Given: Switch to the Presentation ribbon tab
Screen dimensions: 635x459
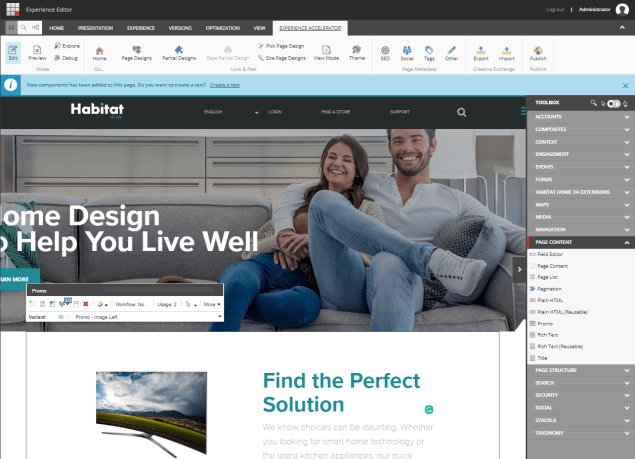Looking at the screenshot, I should point(96,28).
